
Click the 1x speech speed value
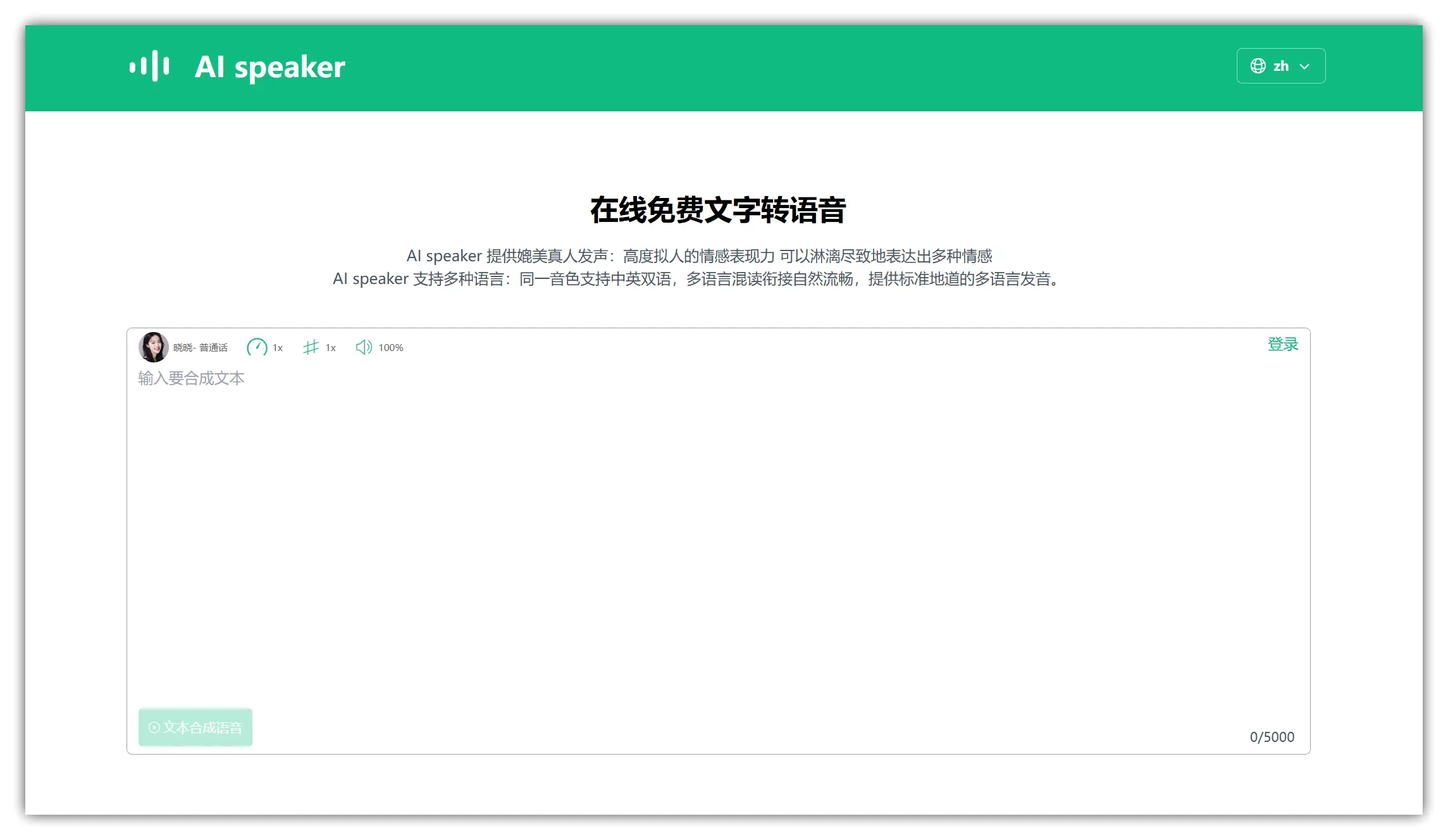(277, 347)
